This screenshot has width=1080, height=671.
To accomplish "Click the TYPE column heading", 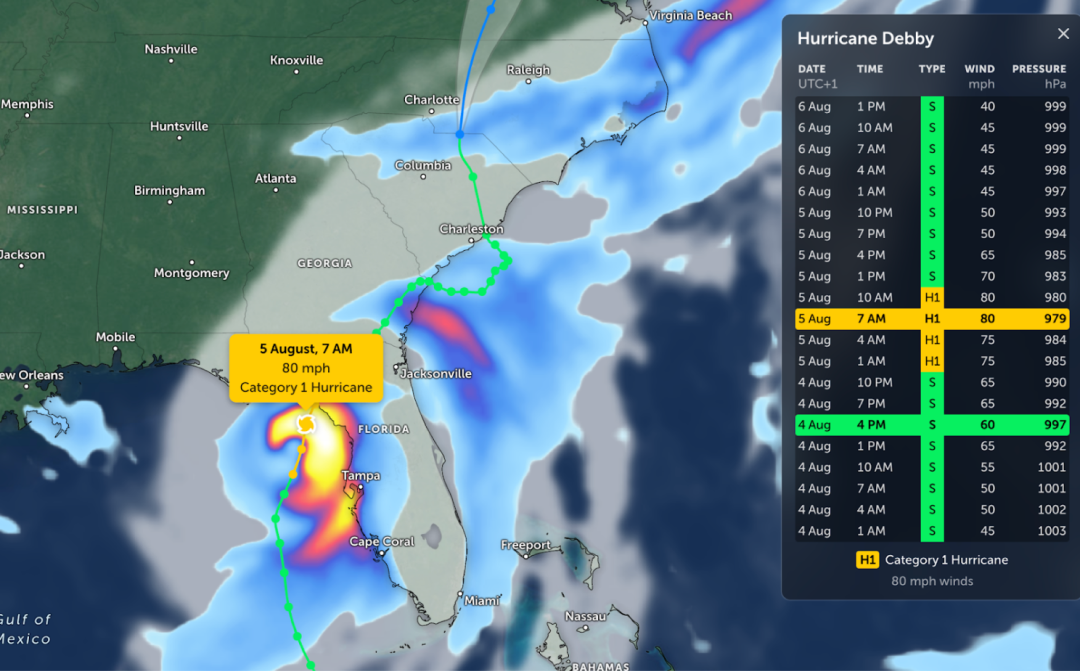I will [x=931, y=69].
